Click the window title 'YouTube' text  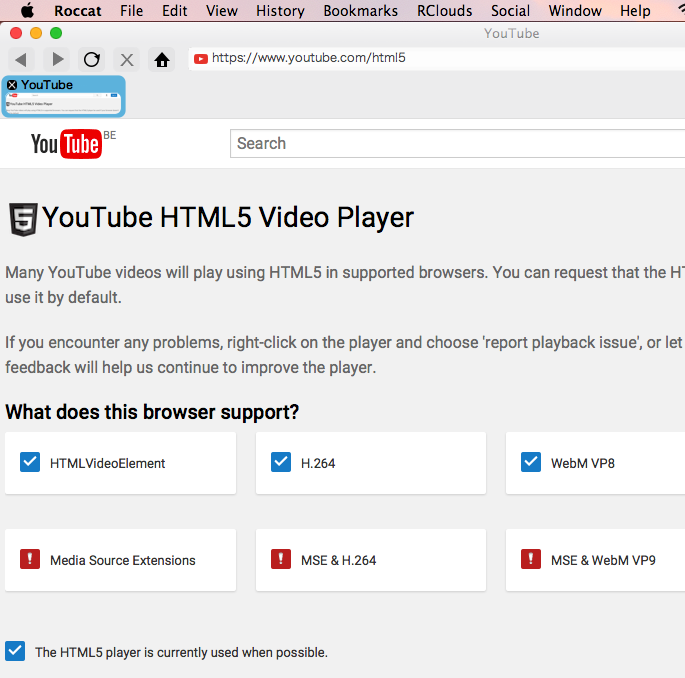(x=512, y=34)
